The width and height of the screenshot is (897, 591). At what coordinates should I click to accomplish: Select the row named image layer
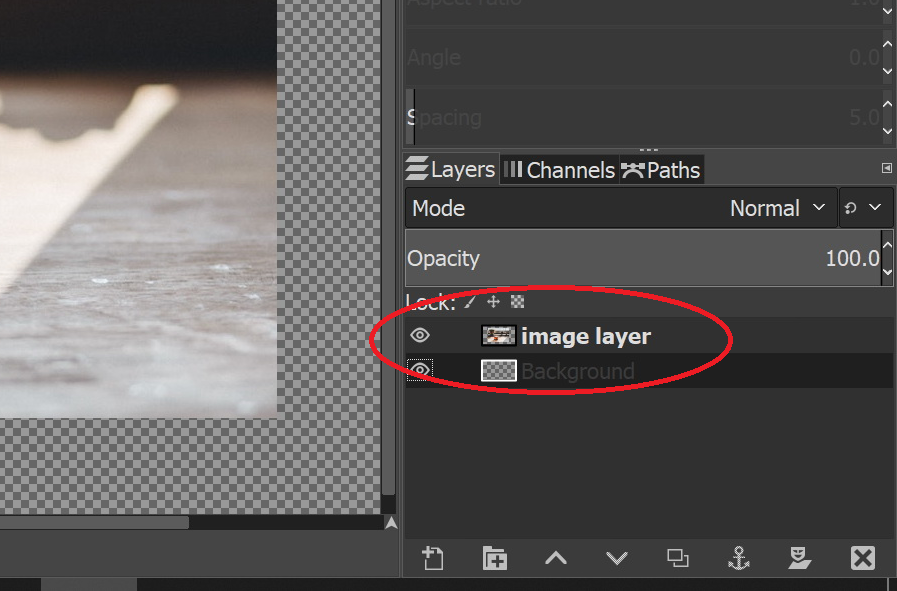pyautogui.click(x=649, y=336)
